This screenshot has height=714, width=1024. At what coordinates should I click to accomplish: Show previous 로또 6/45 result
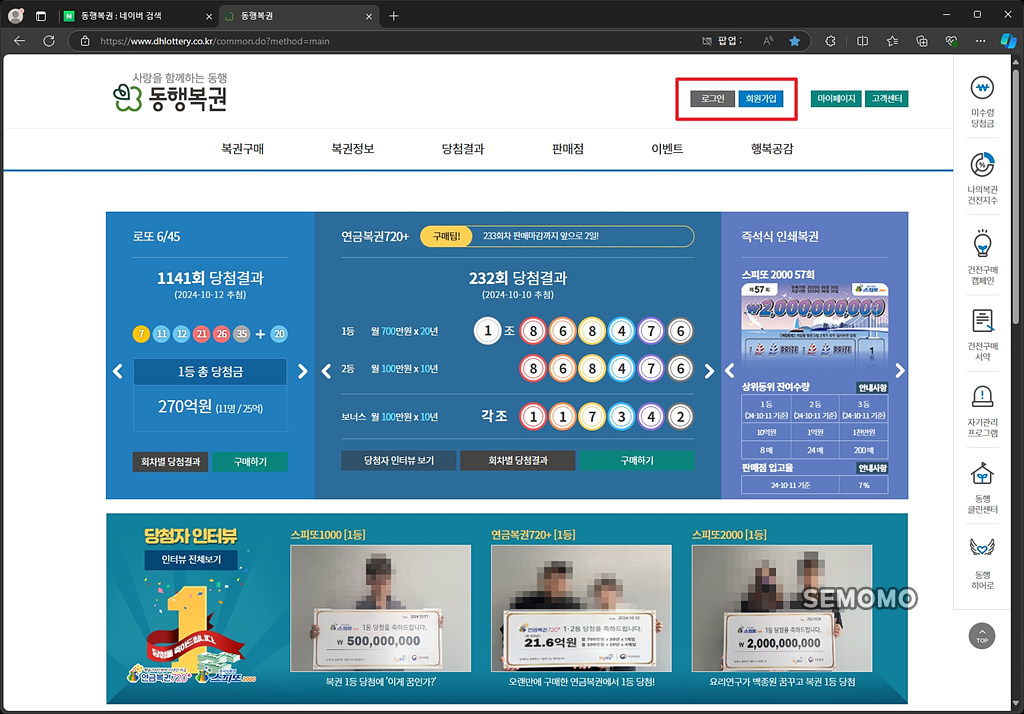(118, 371)
